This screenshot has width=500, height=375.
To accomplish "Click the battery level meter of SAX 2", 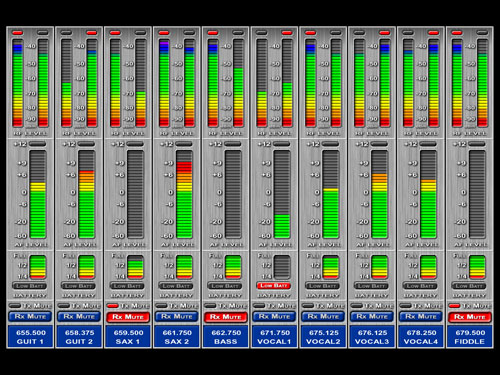I will point(184,267).
